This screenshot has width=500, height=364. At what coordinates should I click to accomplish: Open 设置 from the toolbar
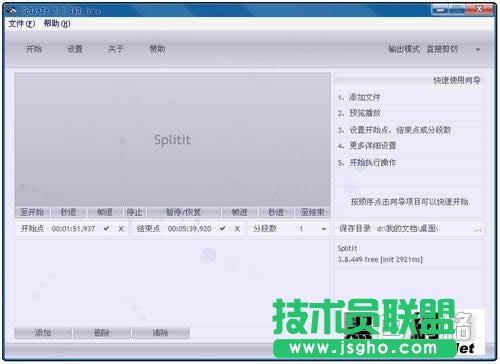coord(75,49)
